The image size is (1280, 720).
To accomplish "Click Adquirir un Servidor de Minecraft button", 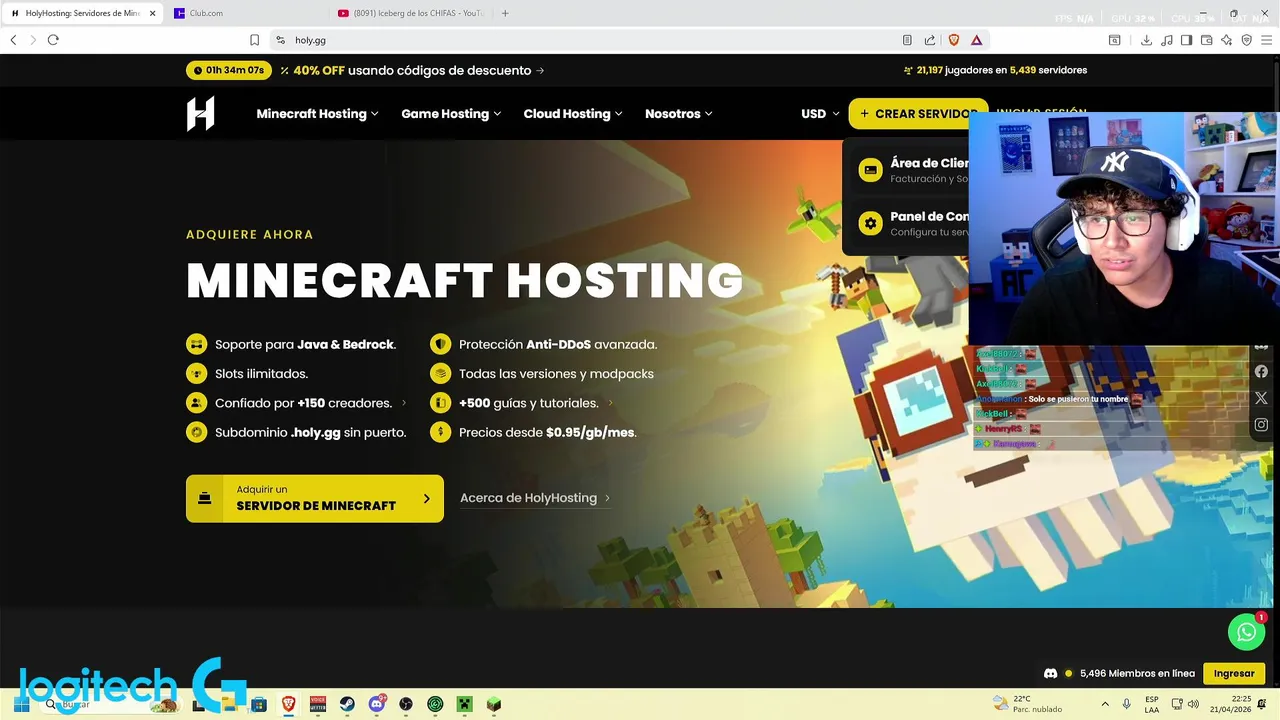I will click(x=315, y=498).
